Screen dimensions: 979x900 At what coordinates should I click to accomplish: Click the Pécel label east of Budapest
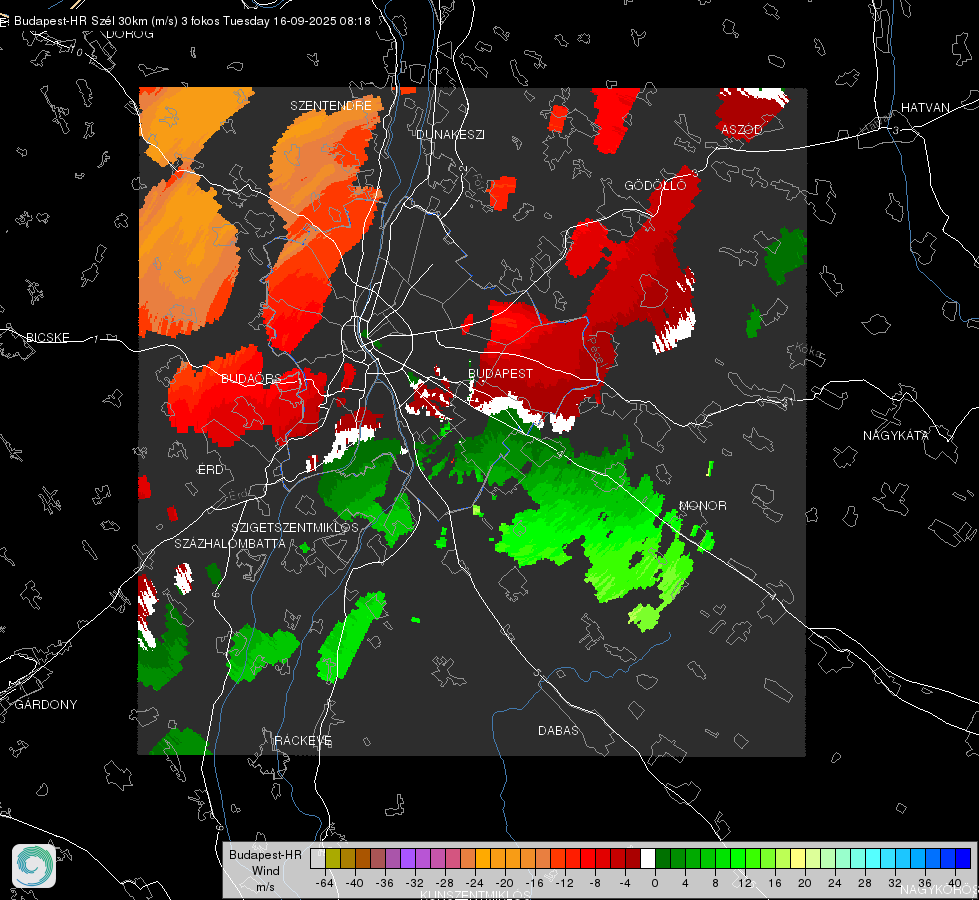click(596, 352)
